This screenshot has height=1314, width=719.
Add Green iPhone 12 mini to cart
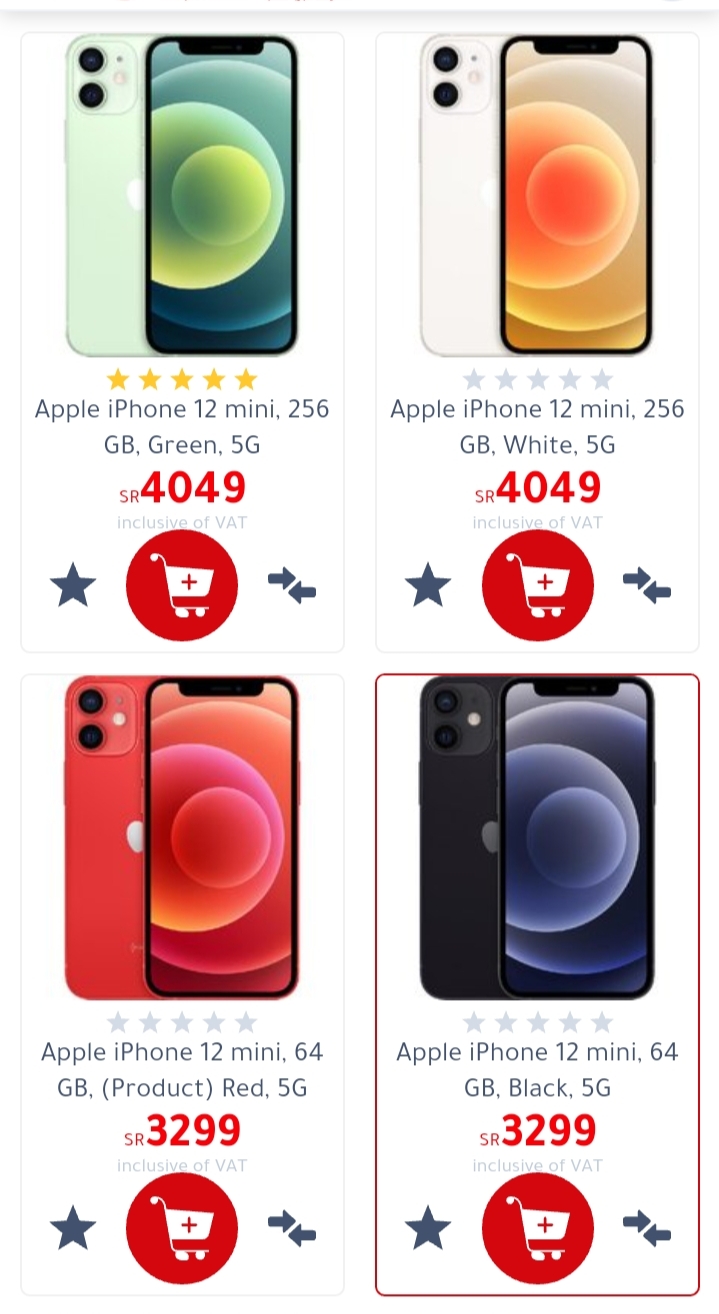(x=182, y=585)
